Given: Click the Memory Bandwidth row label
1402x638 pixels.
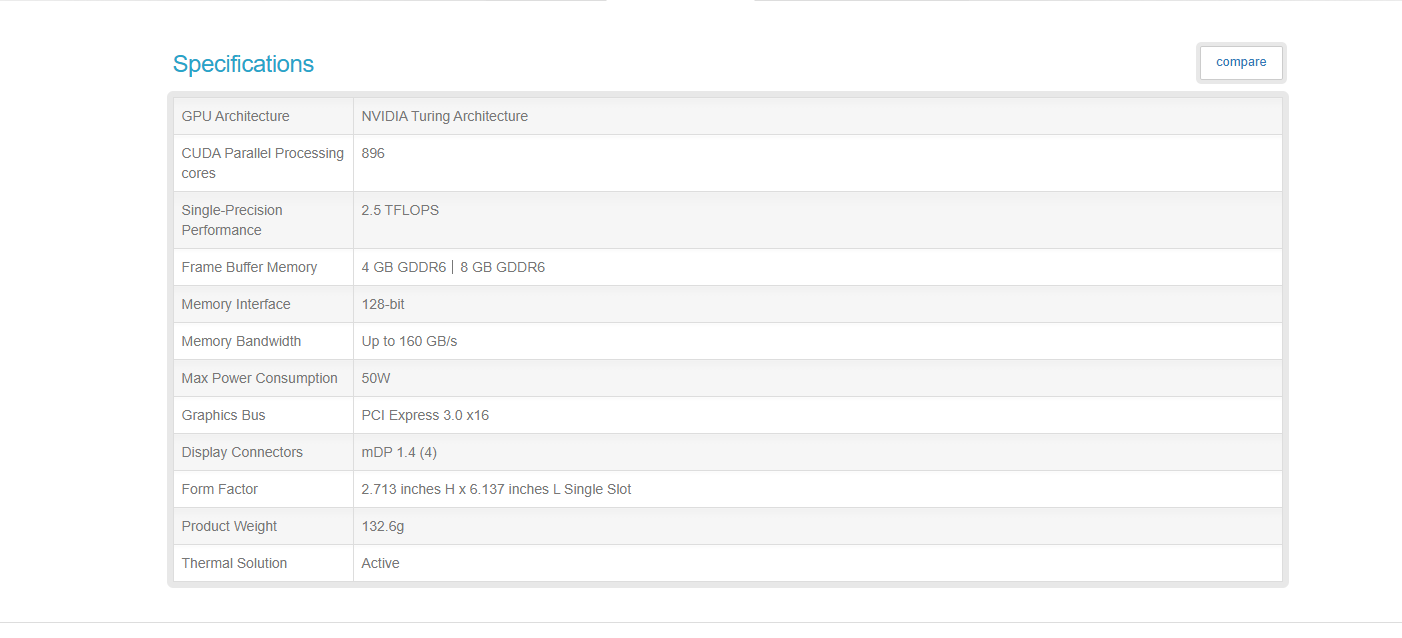Looking at the screenshot, I should (241, 341).
